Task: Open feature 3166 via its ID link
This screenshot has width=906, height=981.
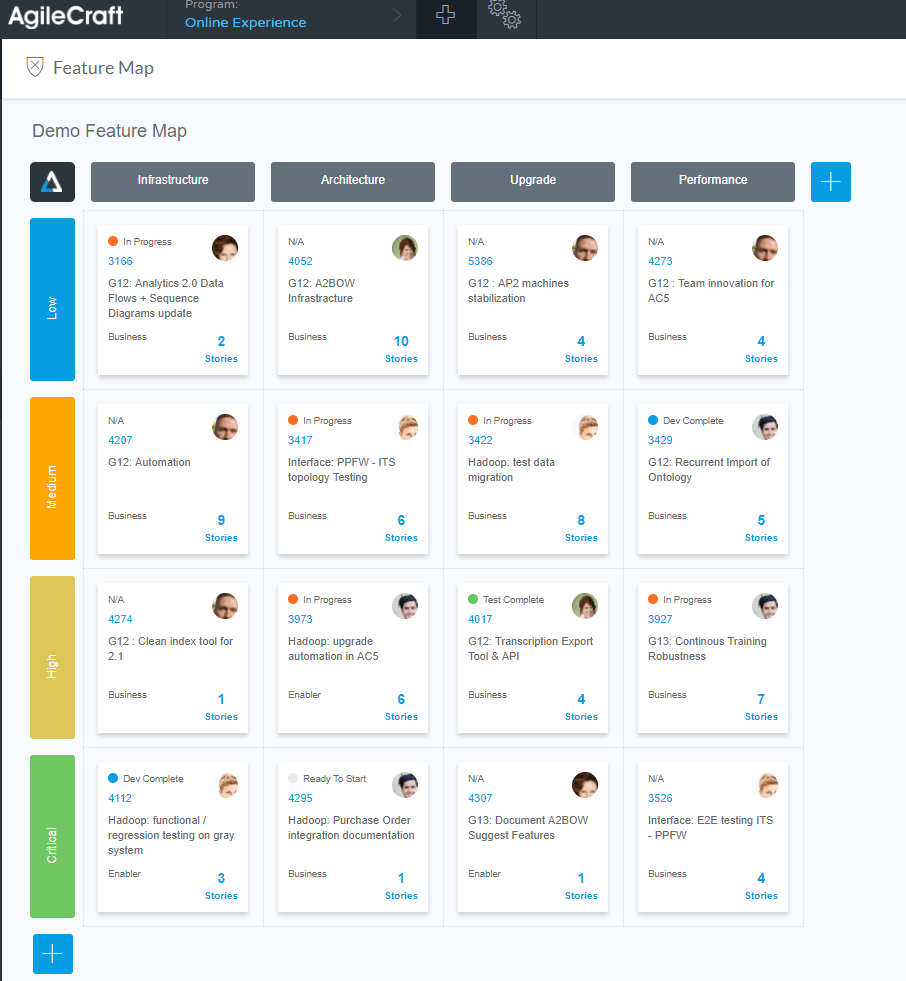Action: click(x=119, y=261)
